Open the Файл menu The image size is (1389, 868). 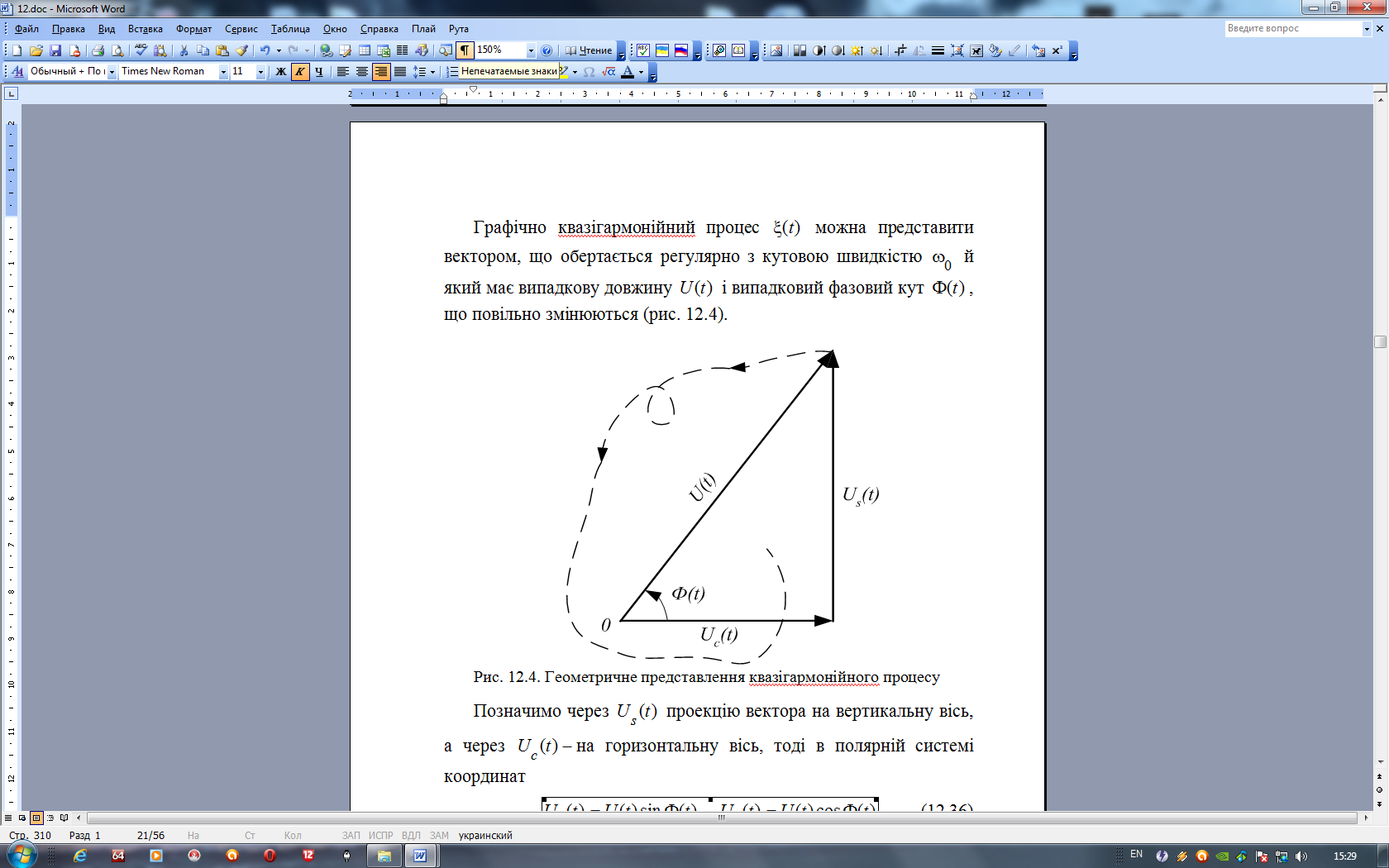pos(27,29)
